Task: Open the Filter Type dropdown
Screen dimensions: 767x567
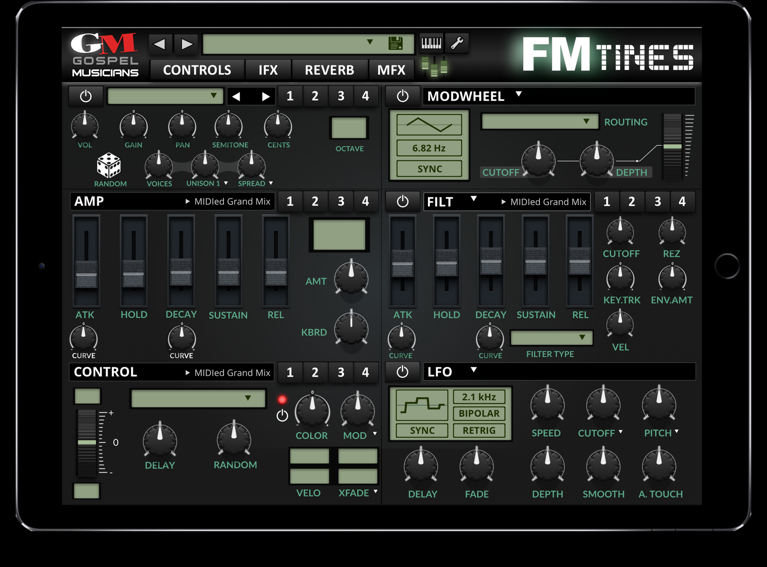Action: 551,338
